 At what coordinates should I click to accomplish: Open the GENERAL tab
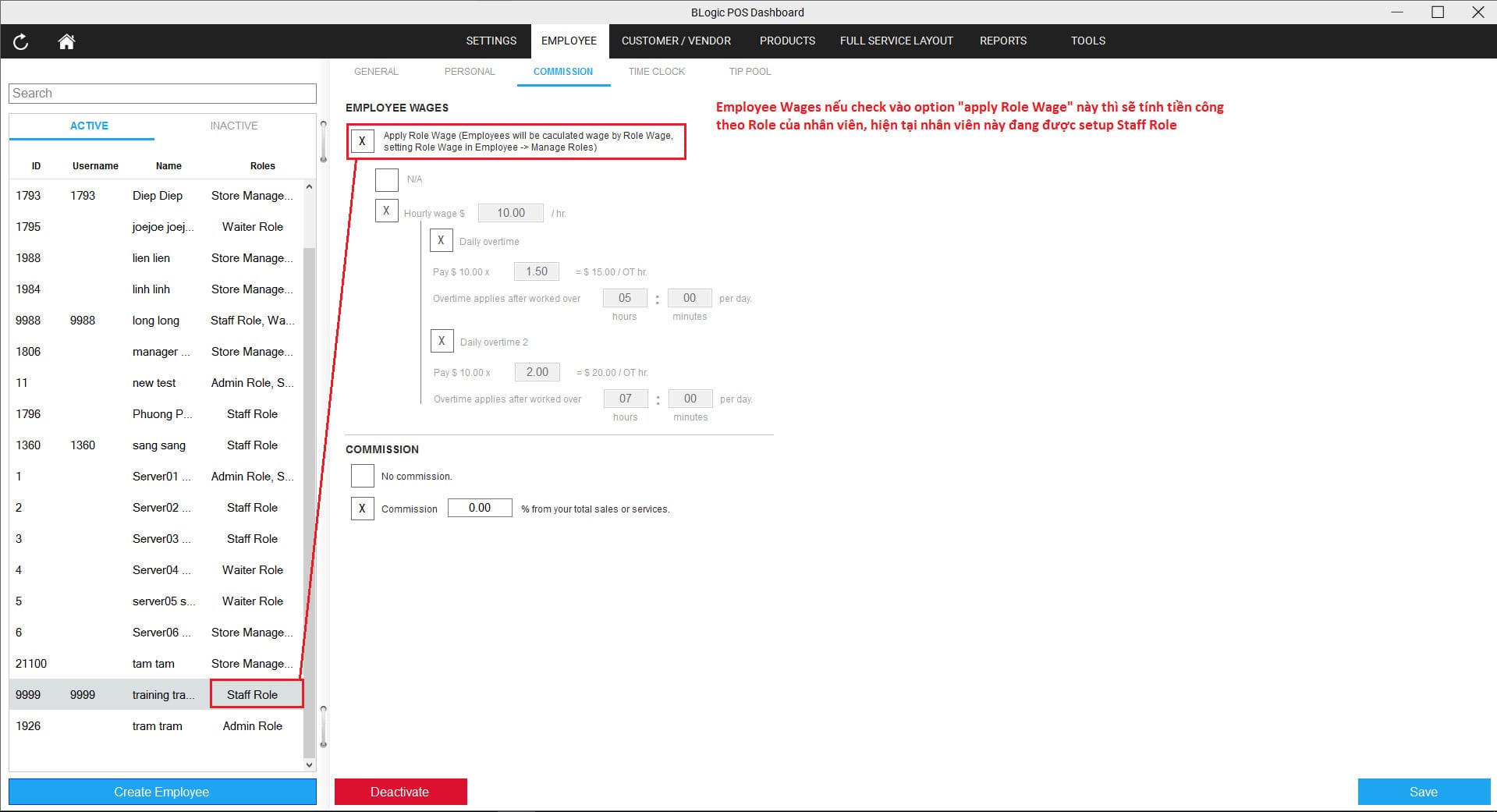click(x=376, y=71)
